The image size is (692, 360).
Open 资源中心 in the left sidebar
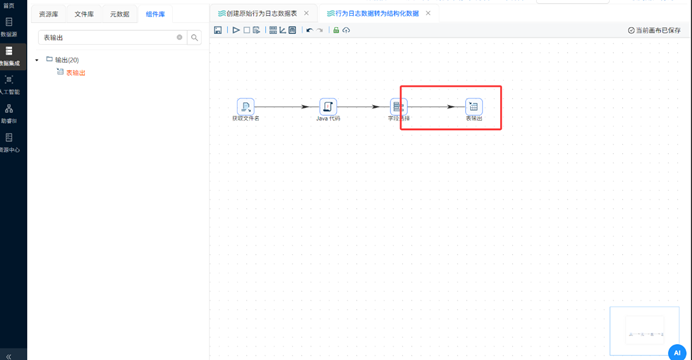tap(9, 142)
